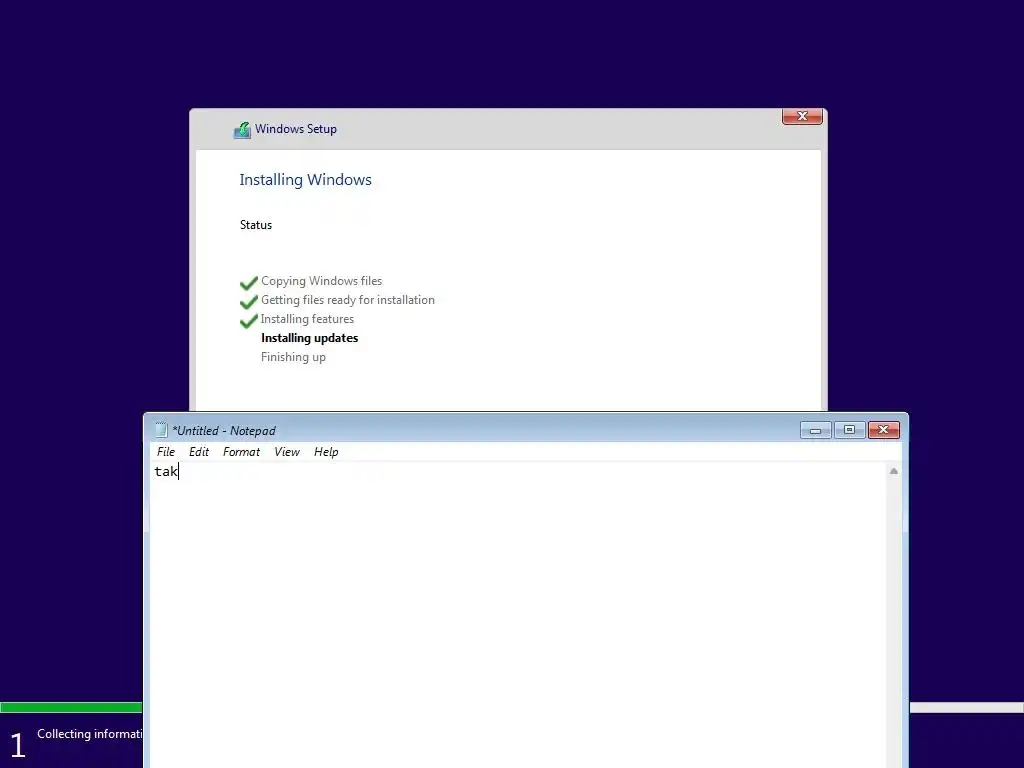Minimize the Notepad window
The height and width of the screenshot is (768, 1024).
pos(816,430)
